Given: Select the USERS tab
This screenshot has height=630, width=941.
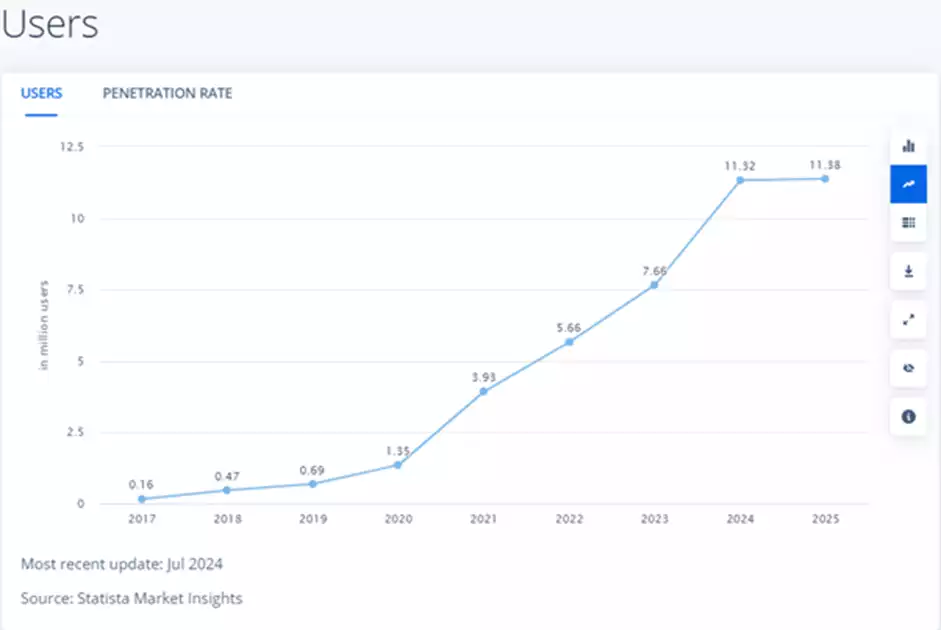Looking at the screenshot, I should (x=41, y=93).
